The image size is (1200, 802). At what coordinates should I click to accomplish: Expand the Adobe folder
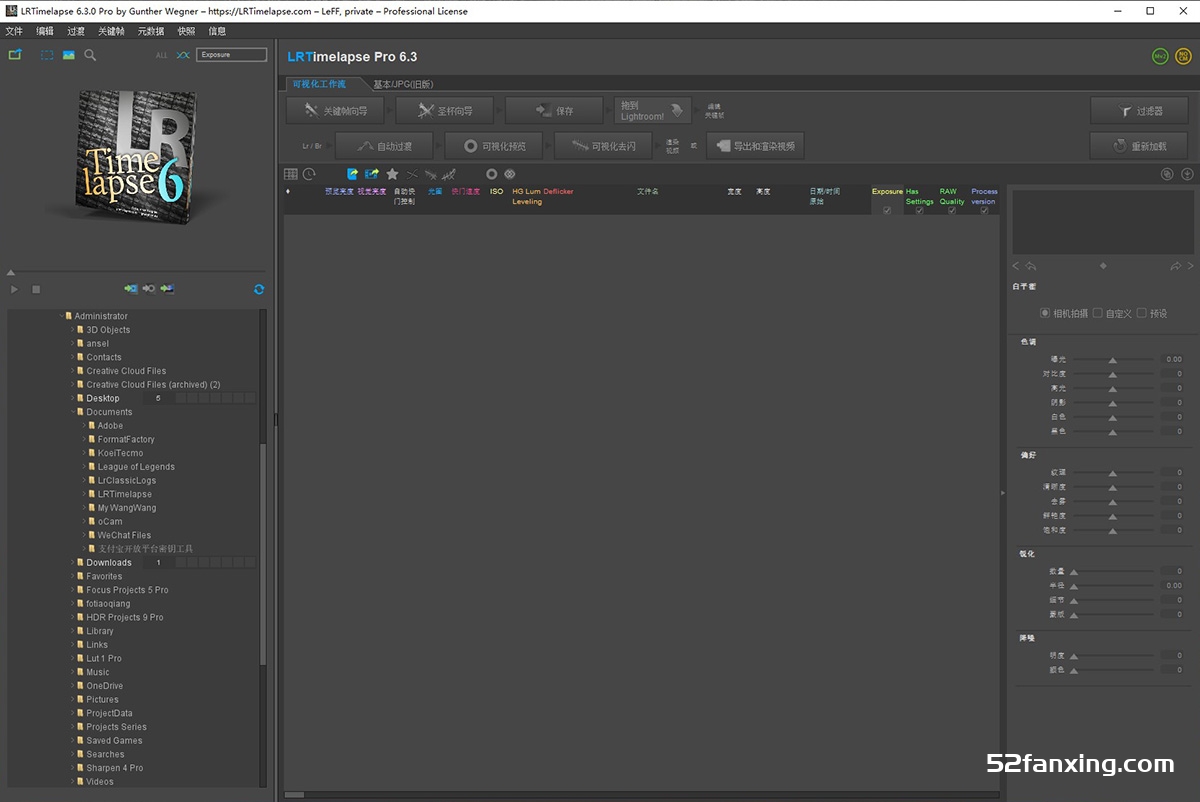(83, 426)
